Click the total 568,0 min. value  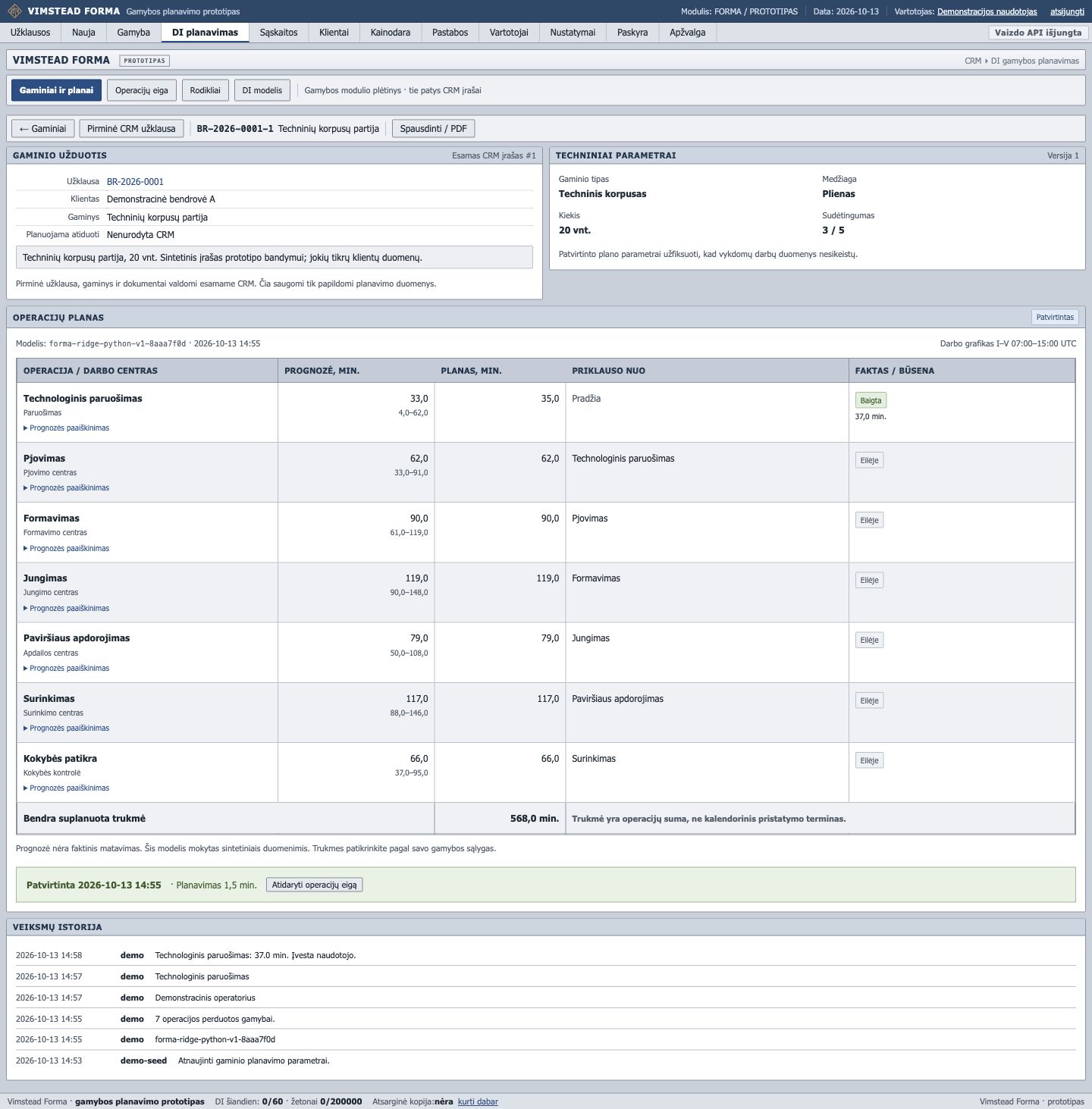point(535,819)
